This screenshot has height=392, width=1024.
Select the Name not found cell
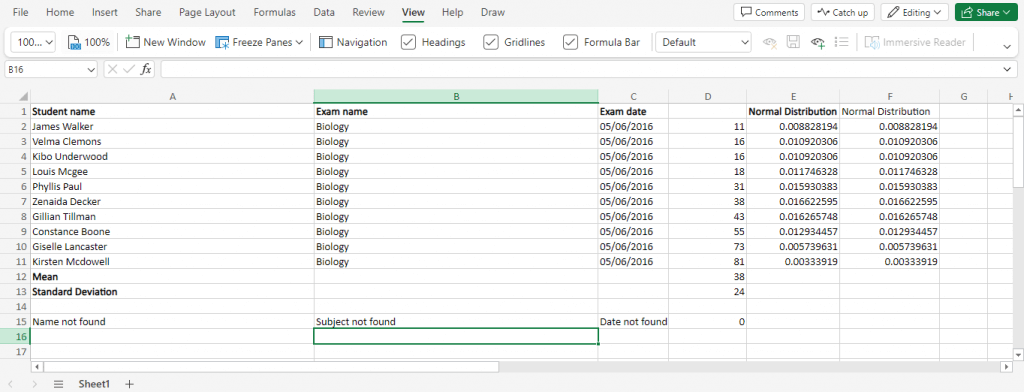pyautogui.click(x=172, y=322)
